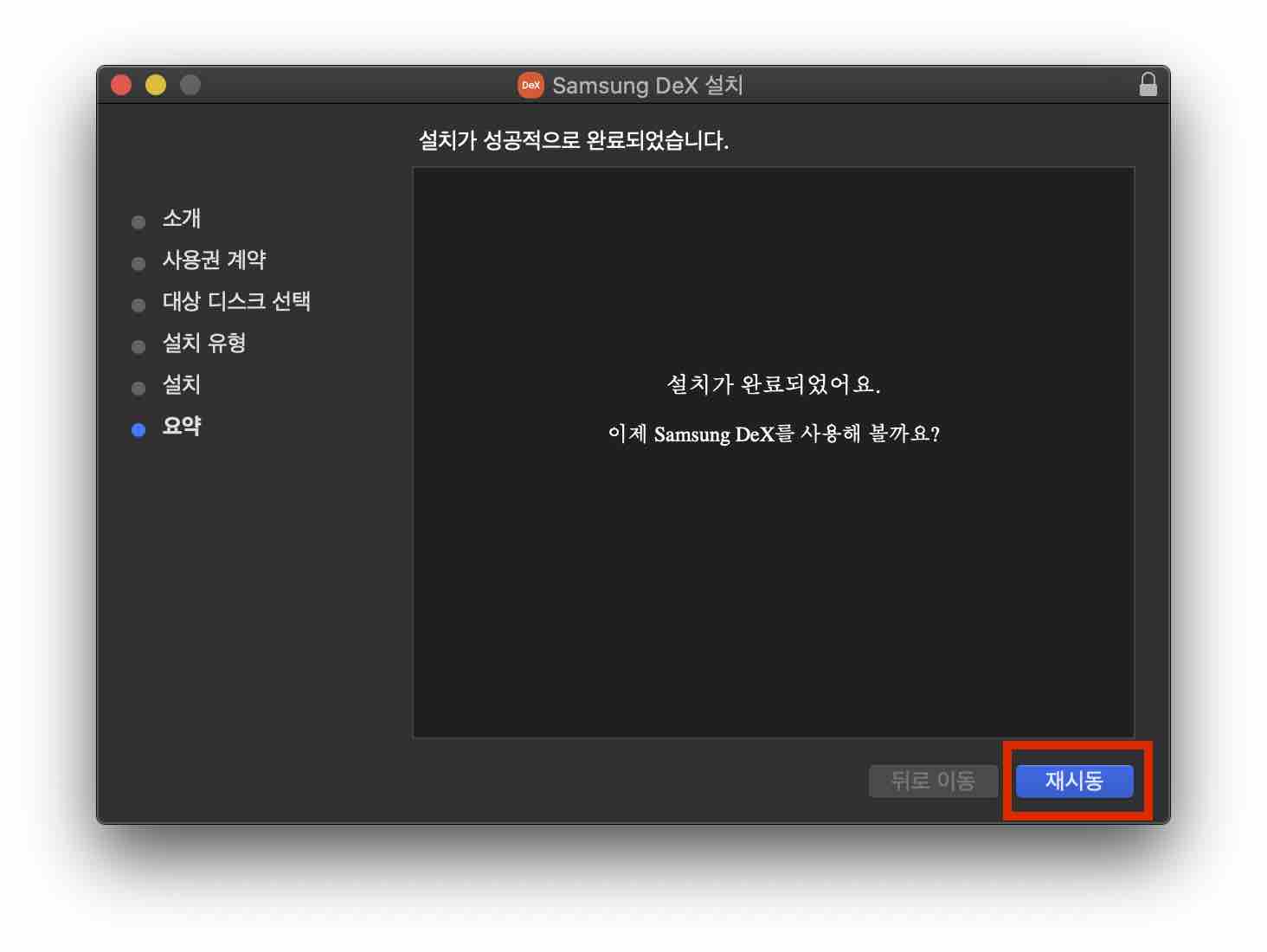
Task: Click the grey disabled zoom window button
Action: tap(190, 85)
